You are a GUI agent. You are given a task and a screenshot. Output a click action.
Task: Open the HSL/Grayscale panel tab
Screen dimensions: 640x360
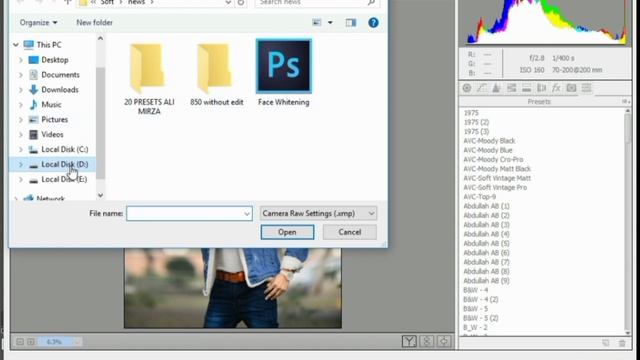[511, 88]
